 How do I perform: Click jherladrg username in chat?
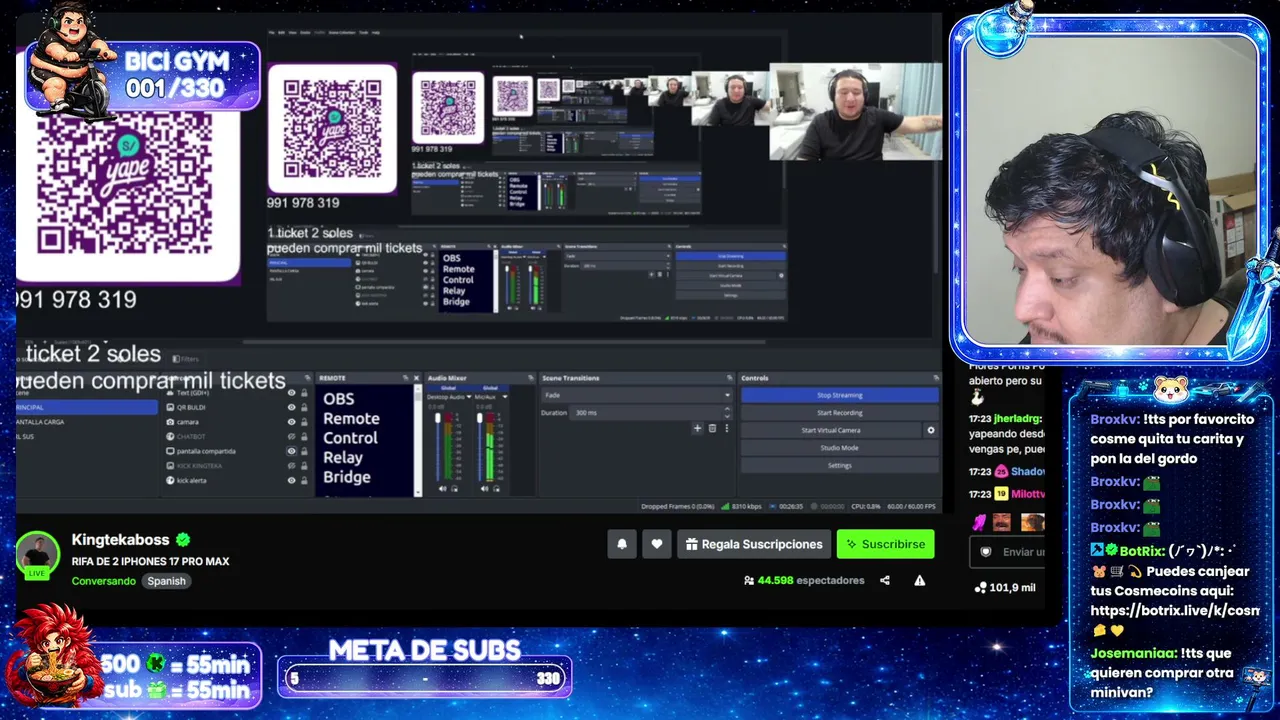click(x=1018, y=420)
